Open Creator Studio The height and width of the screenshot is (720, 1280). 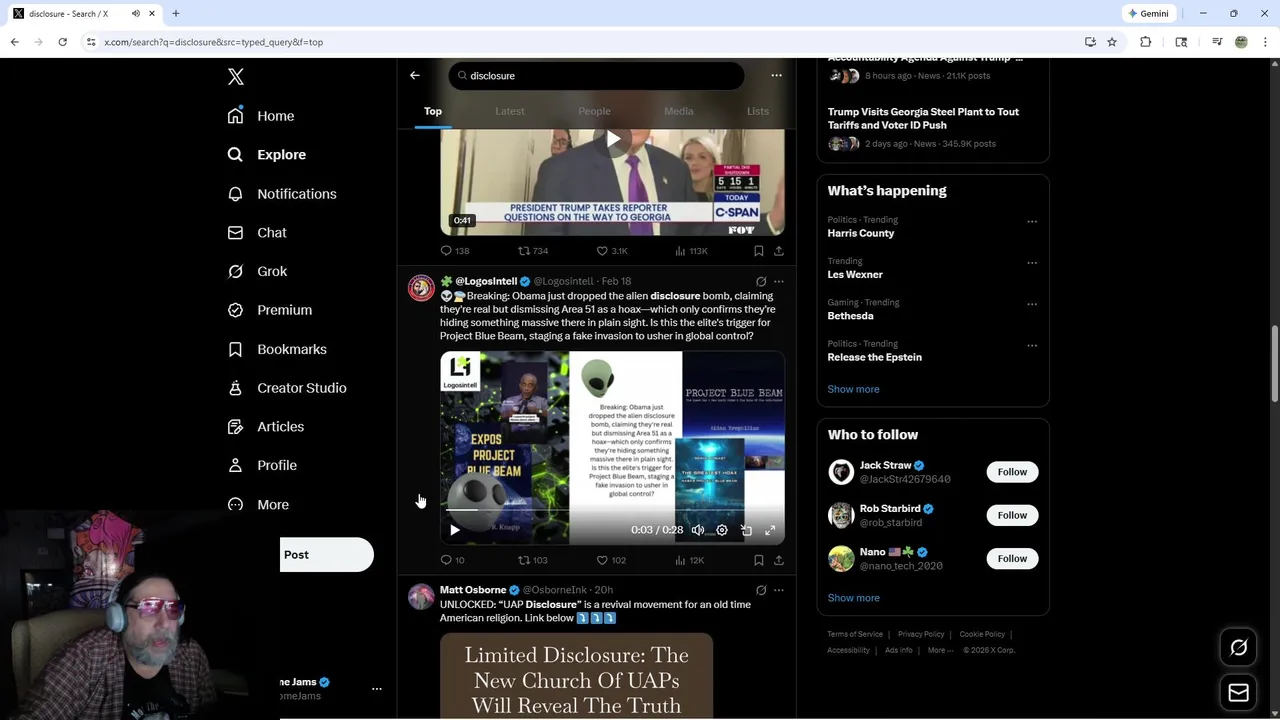coord(287,388)
